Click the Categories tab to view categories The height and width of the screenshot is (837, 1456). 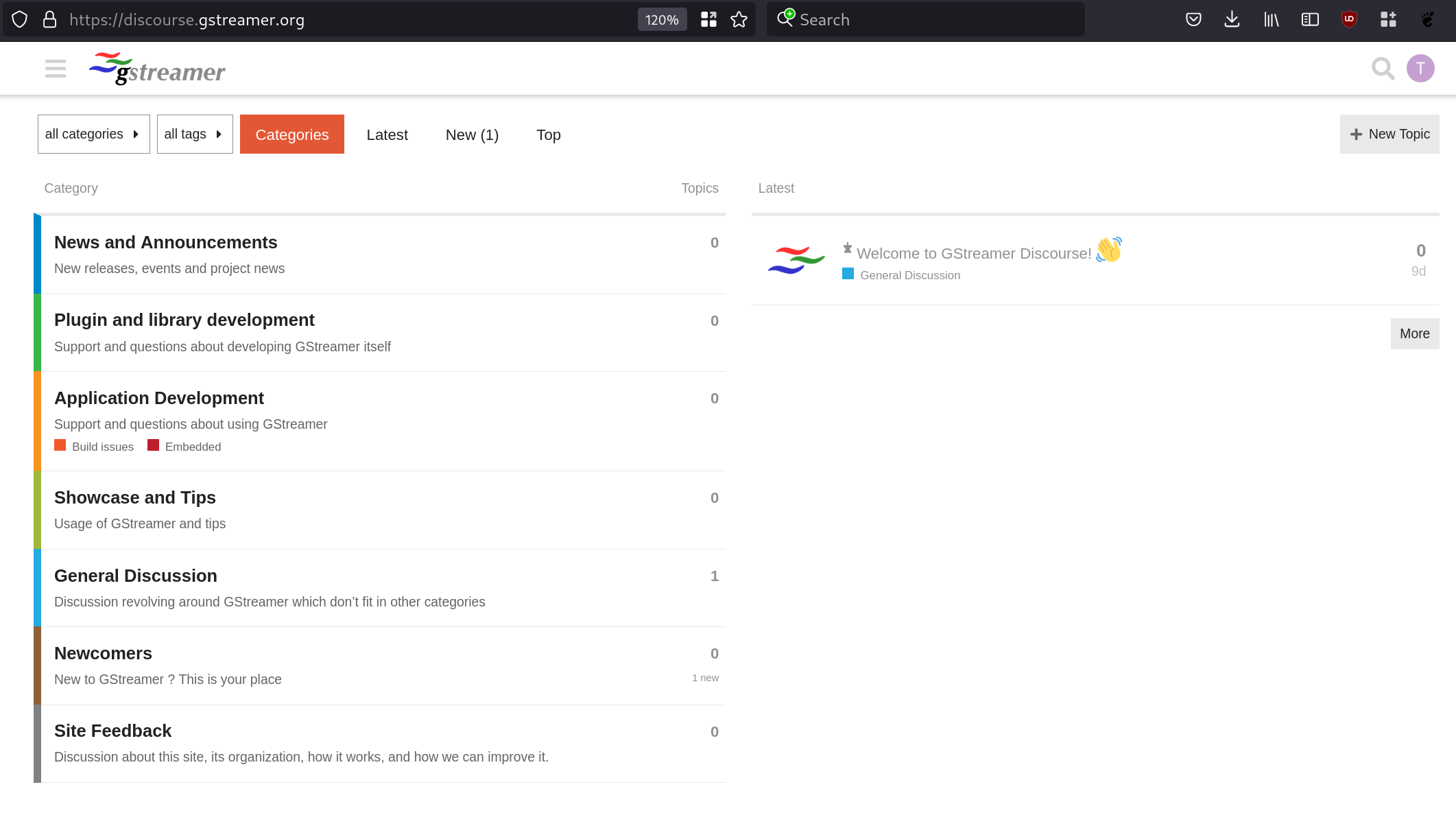292,134
